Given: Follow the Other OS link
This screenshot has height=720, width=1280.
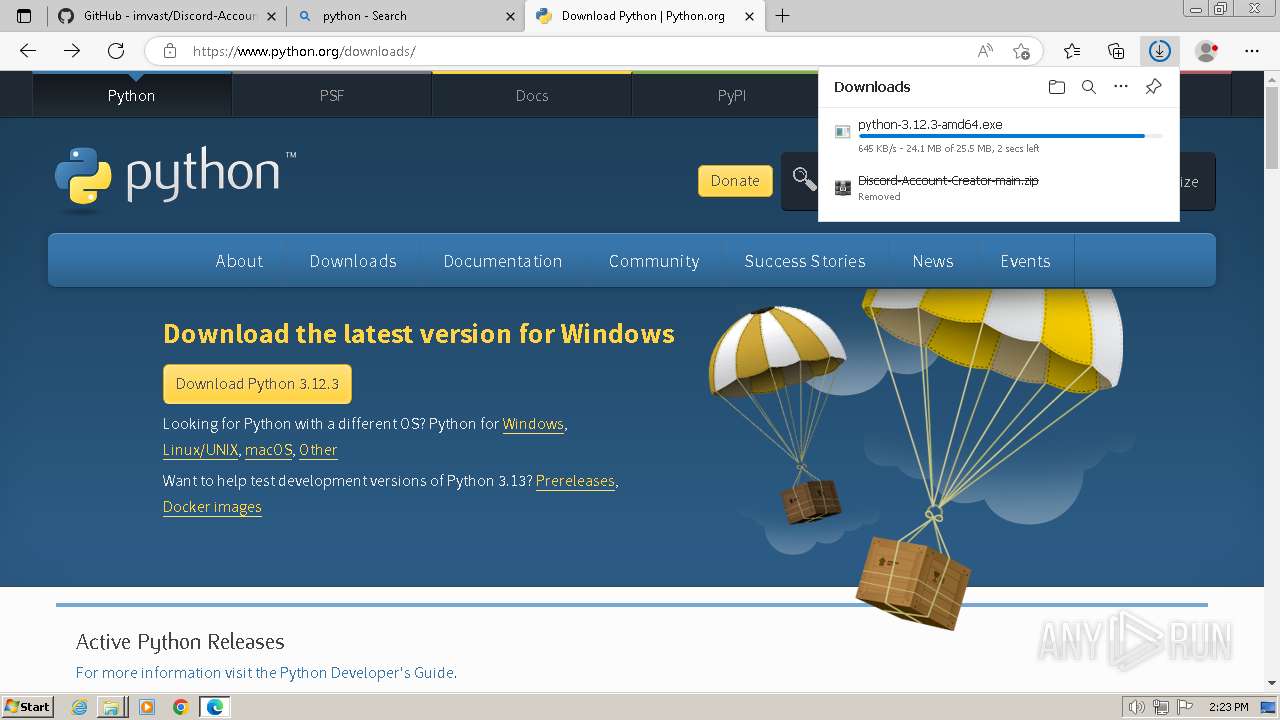Looking at the screenshot, I should click(x=318, y=450).
